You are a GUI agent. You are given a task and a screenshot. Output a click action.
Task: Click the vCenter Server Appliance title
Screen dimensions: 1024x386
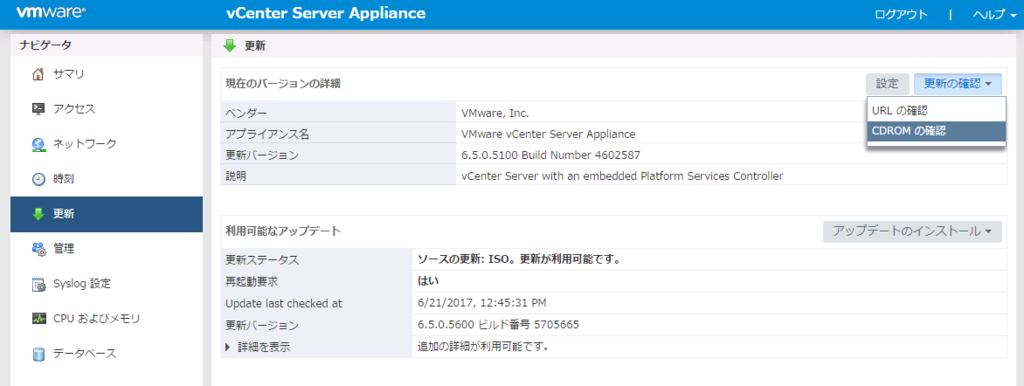click(325, 13)
